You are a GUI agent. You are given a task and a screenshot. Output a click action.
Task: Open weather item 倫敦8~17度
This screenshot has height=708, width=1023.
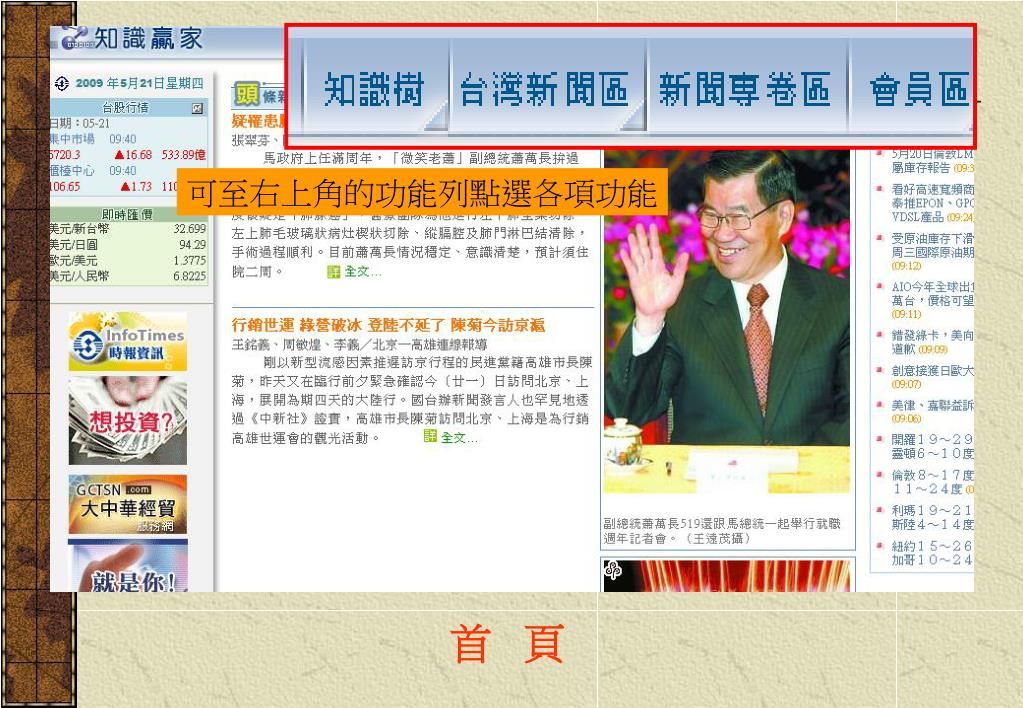(932, 482)
